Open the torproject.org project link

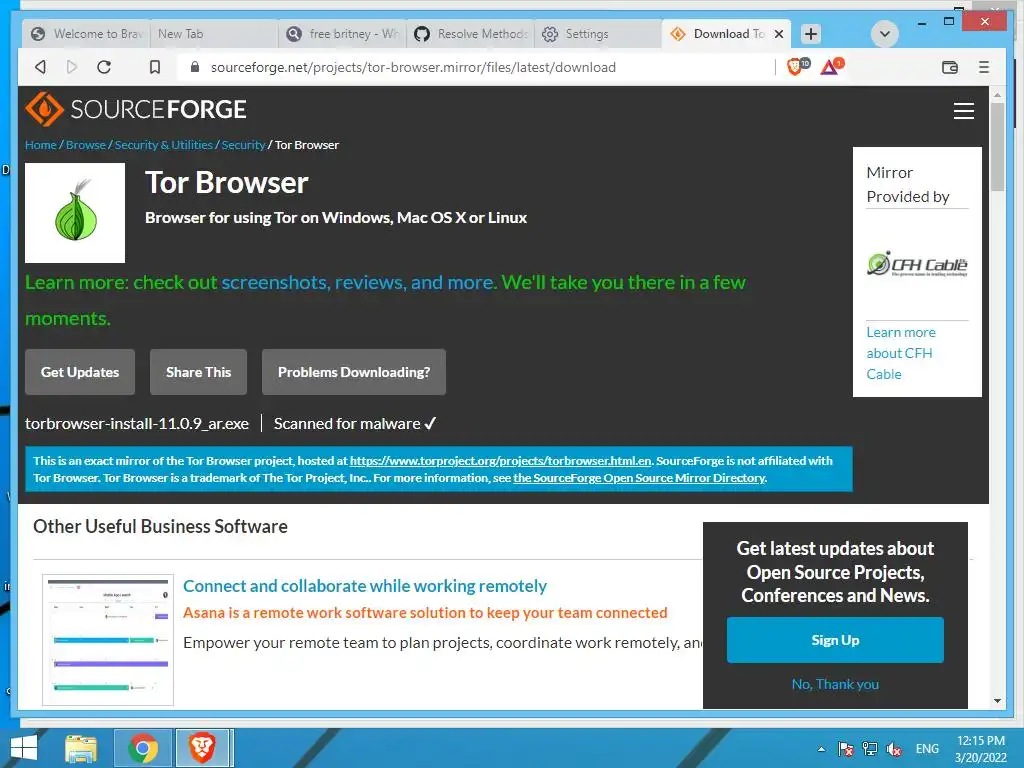click(x=500, y=460)
